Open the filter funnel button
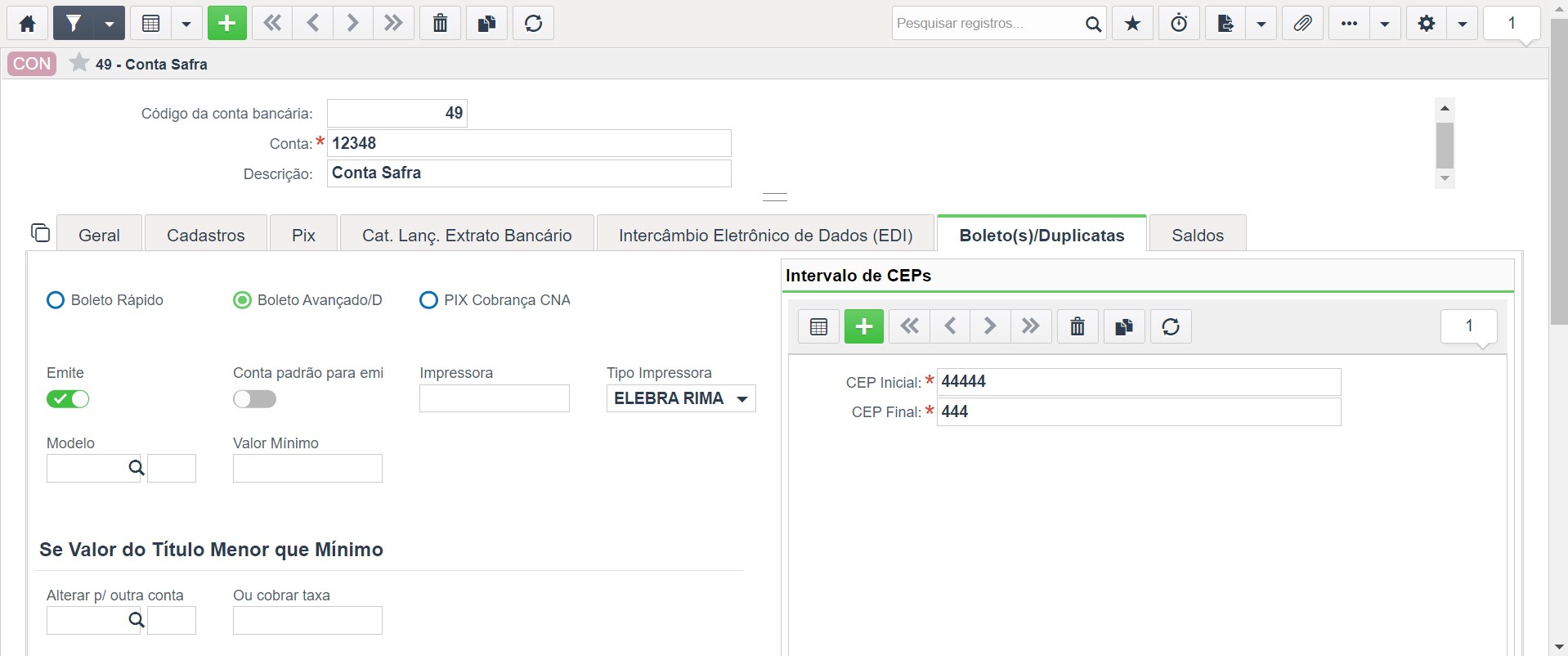The width and height of the screenshot is (1568, 656). (74, 23)
